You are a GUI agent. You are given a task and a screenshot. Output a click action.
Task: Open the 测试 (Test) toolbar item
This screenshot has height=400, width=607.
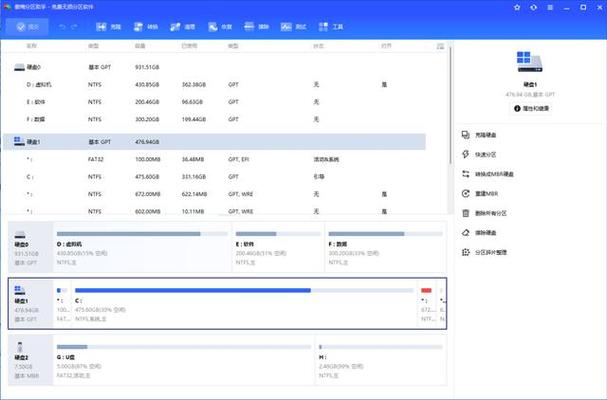pos(295,26)
